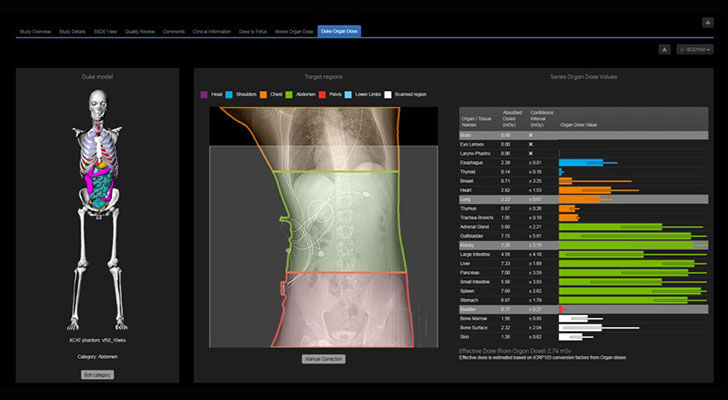Click the blue Shoulders legend swatch

[x=229, y=95]
